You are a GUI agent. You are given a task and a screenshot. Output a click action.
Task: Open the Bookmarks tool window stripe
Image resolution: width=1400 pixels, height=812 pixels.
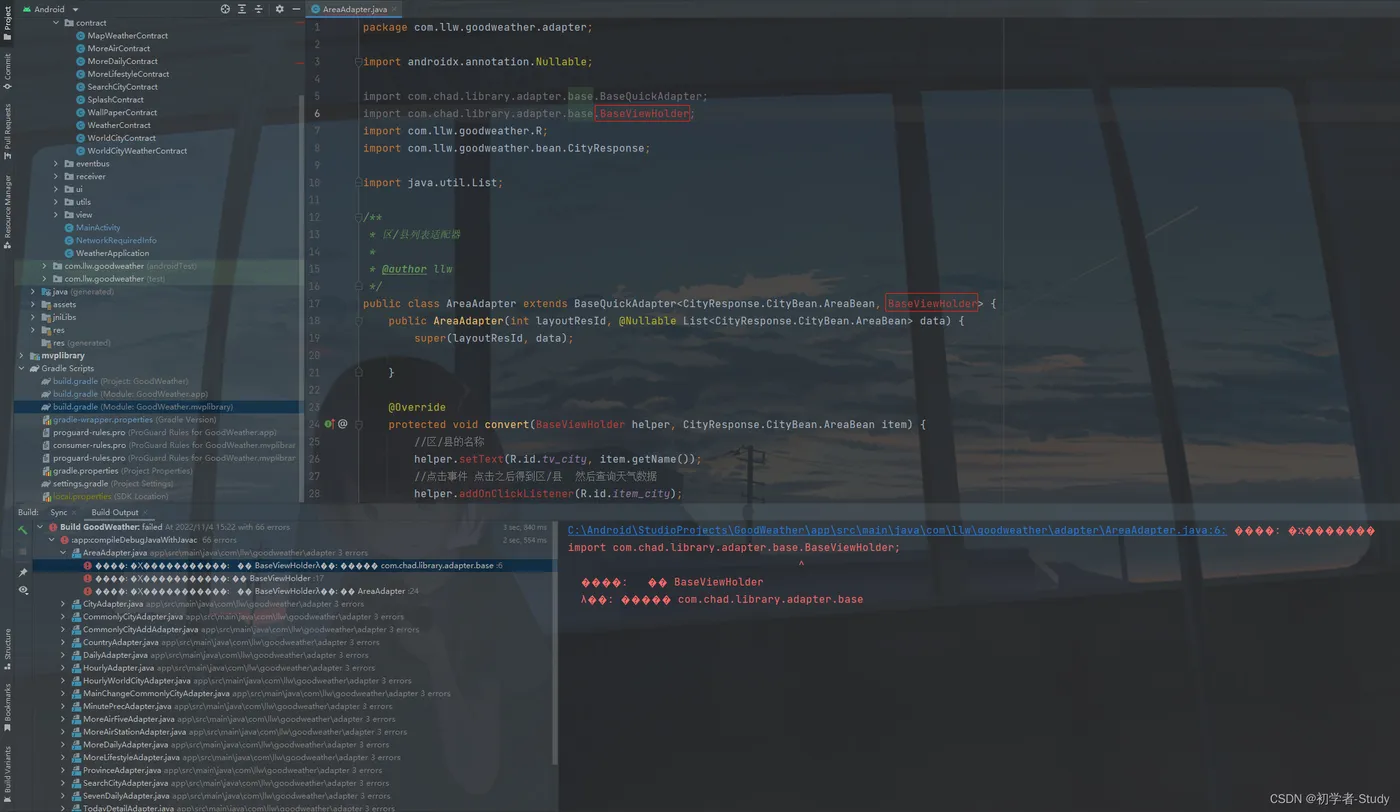[8, 707]
